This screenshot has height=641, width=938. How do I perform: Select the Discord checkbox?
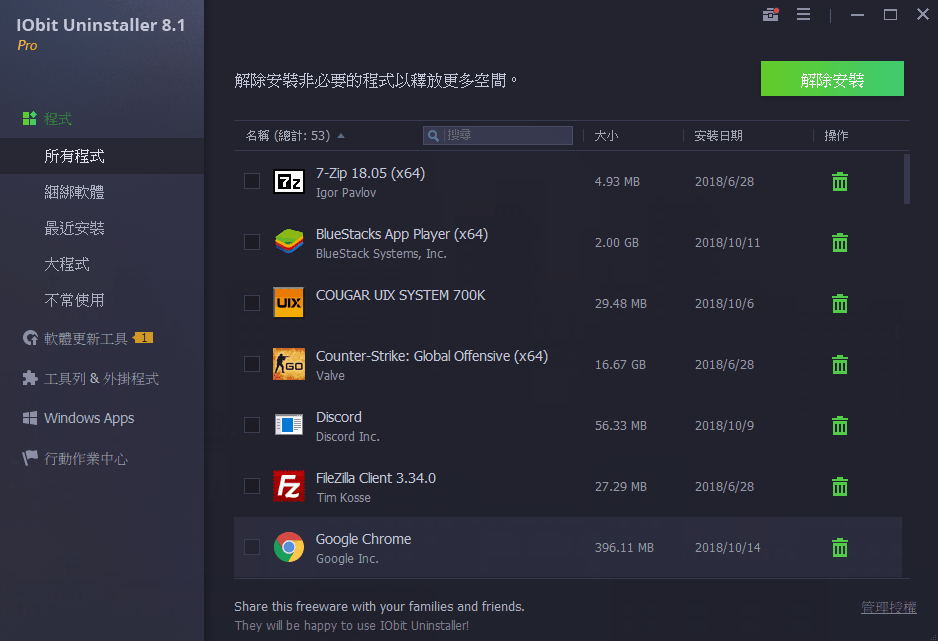(251, 425)
